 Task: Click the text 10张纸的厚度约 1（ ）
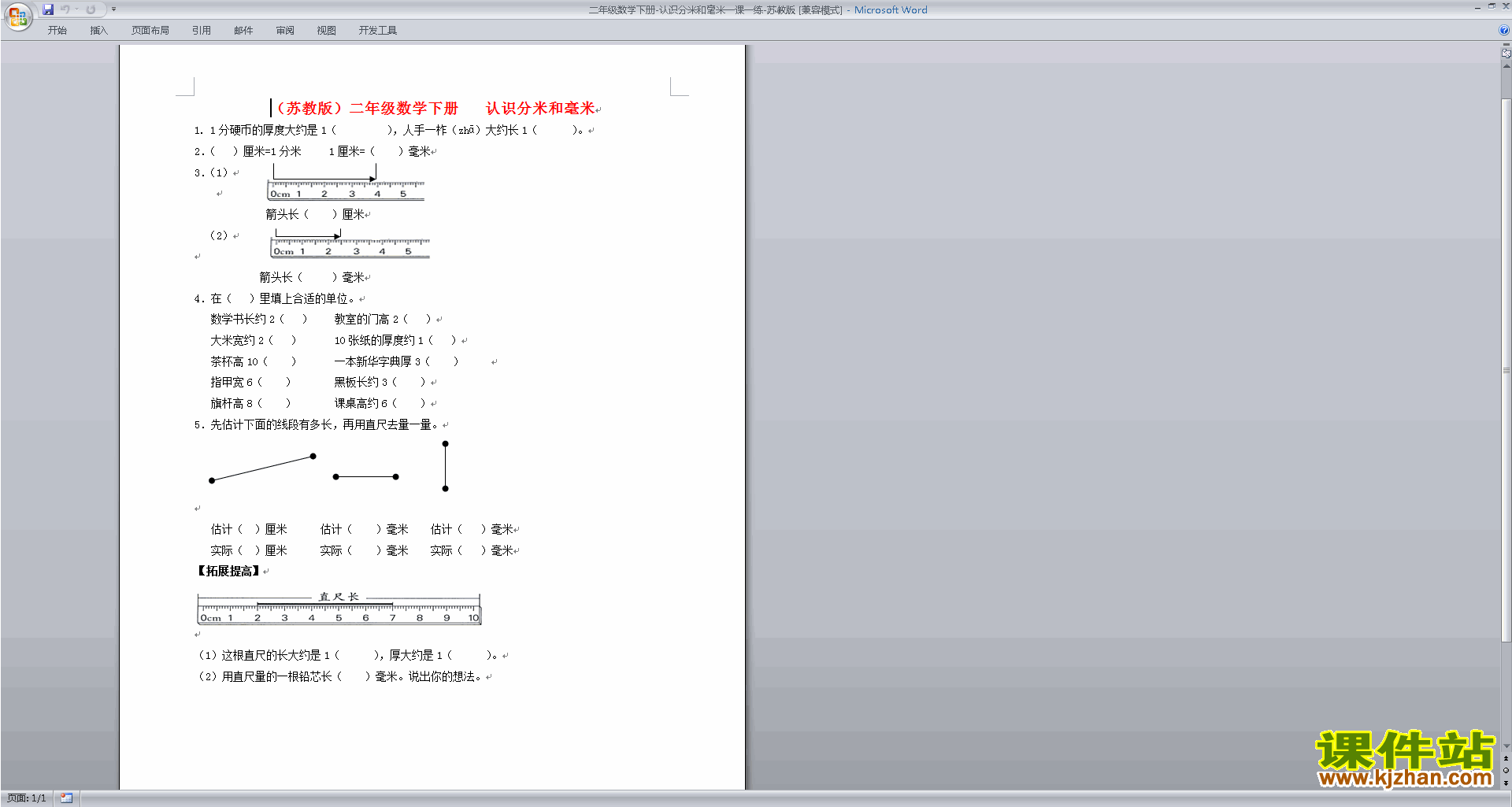click(395, 340)
